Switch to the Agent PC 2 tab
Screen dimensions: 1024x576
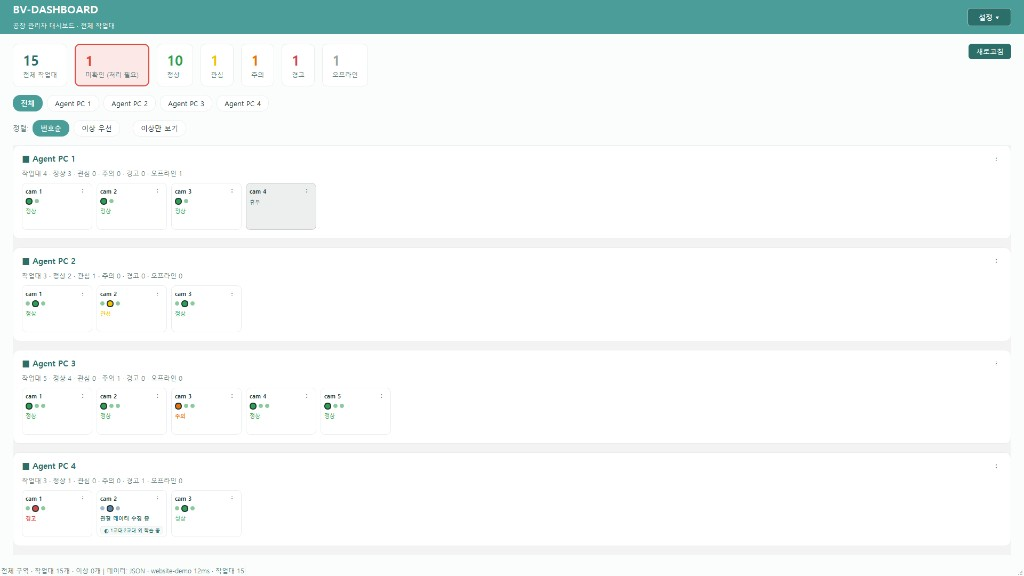(x=129, y=103)
